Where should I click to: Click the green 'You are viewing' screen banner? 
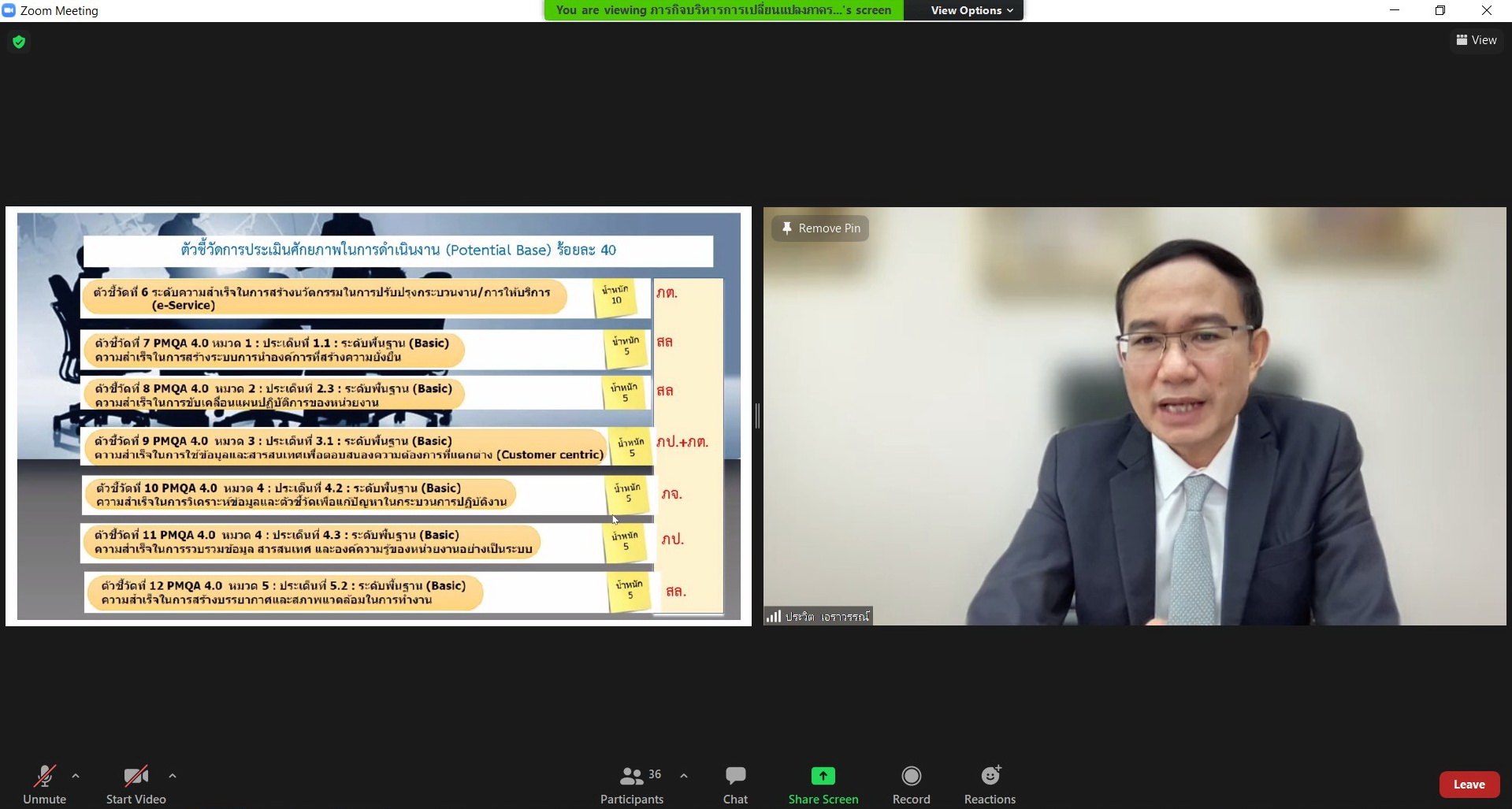pos(723,10)
